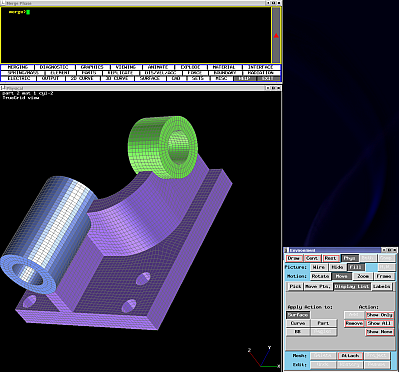399x372 pixels.
Task: Open the Move Pts. tab
Action: click(318, 286)
